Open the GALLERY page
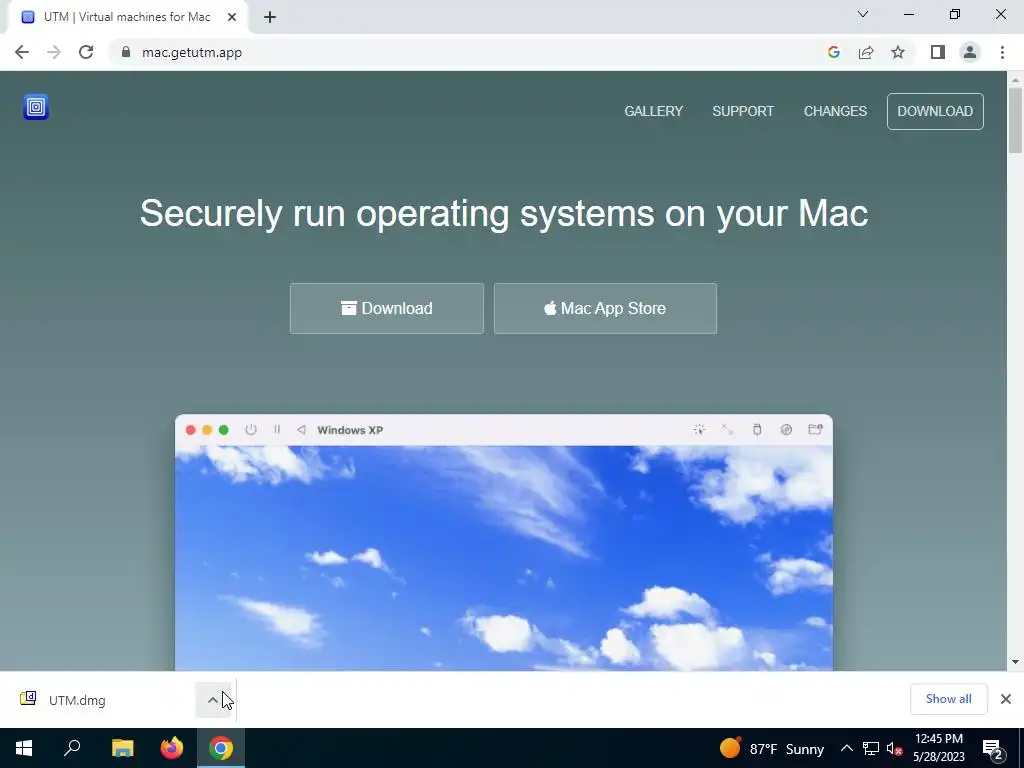1024x768 pixels. coord(654,111)
